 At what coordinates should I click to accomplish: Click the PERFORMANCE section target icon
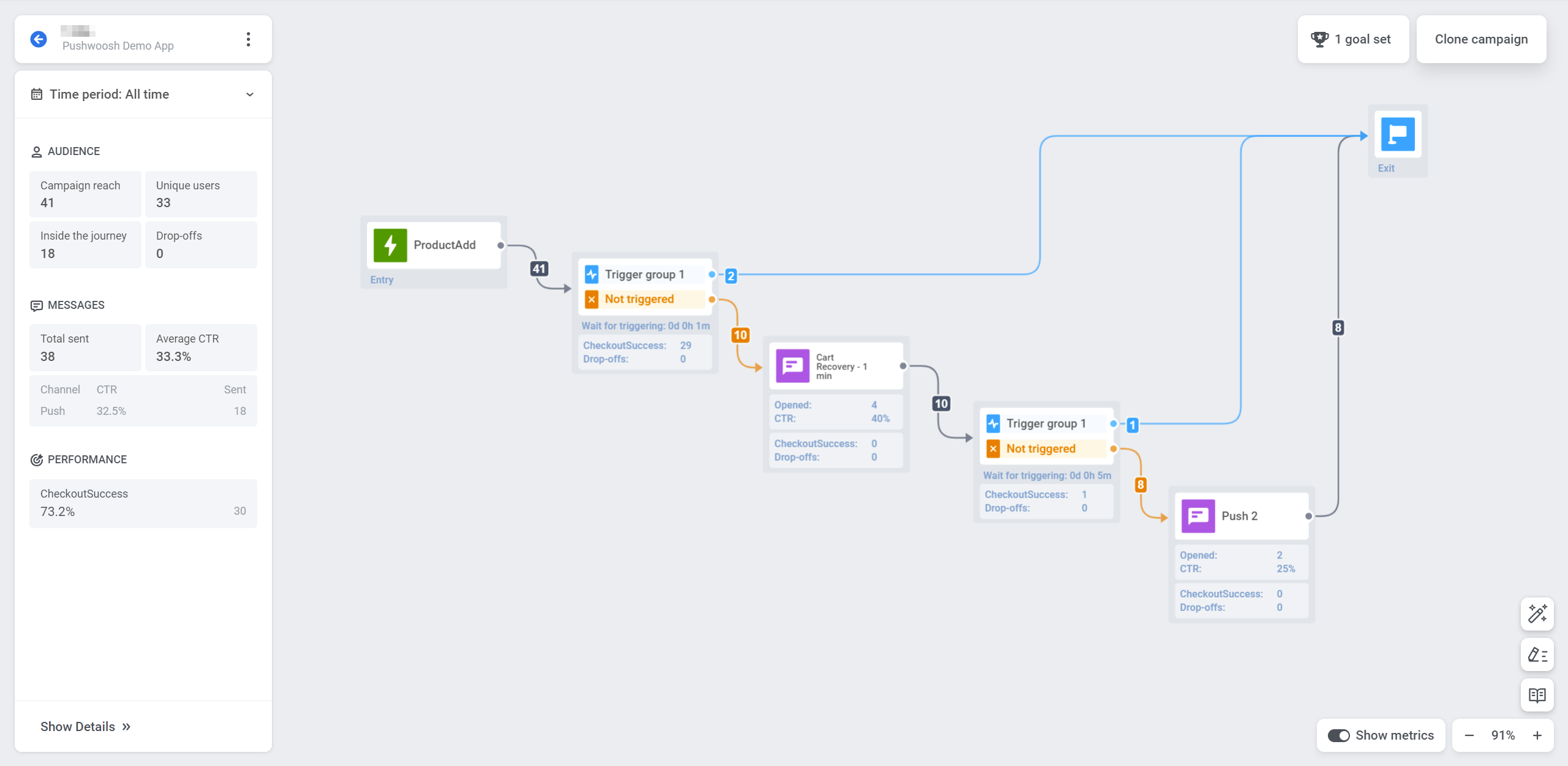[x=37, y=460]
